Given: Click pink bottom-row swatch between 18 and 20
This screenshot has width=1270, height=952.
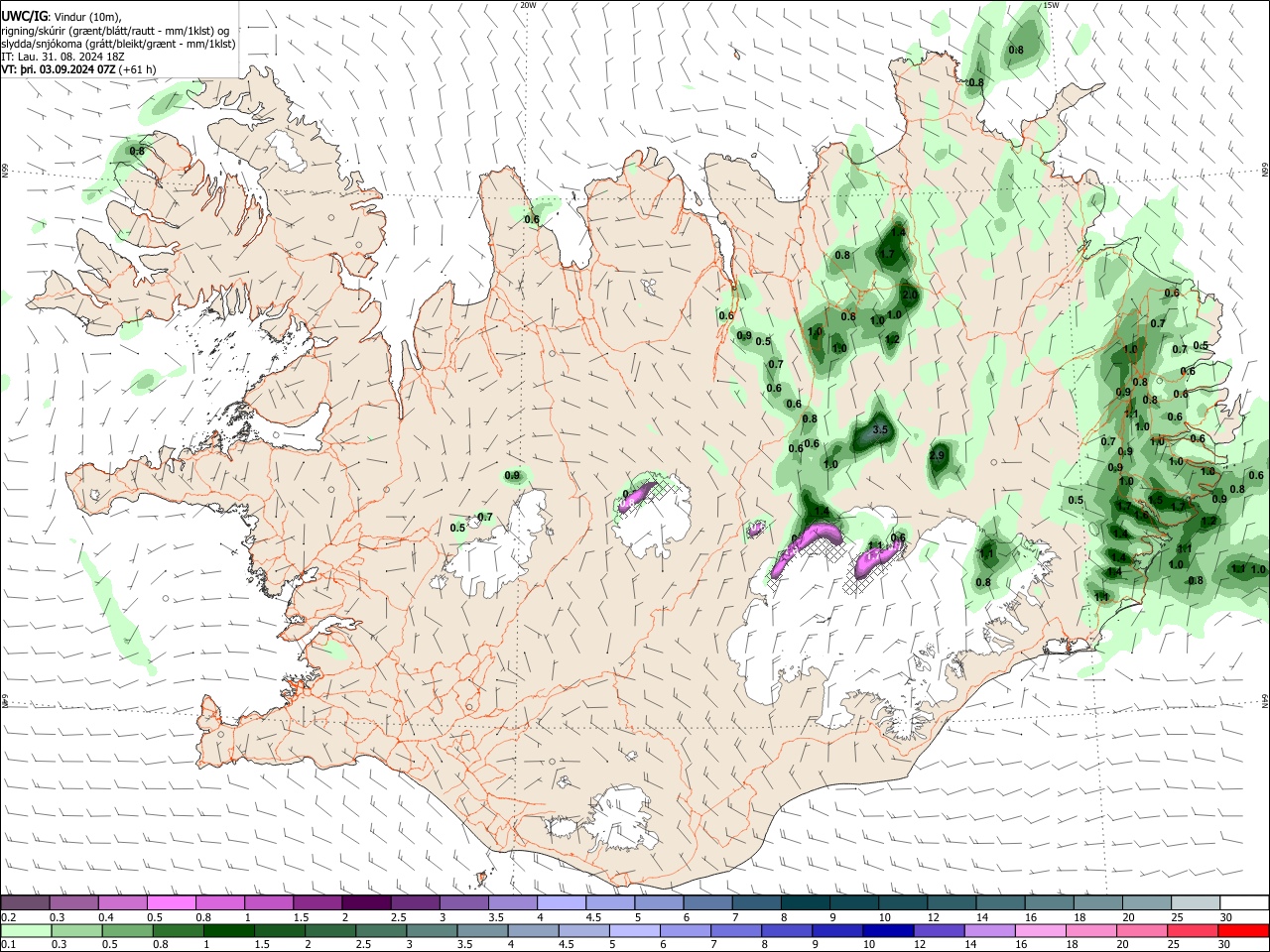Looking at the screenshot, I should (1091, 930).
